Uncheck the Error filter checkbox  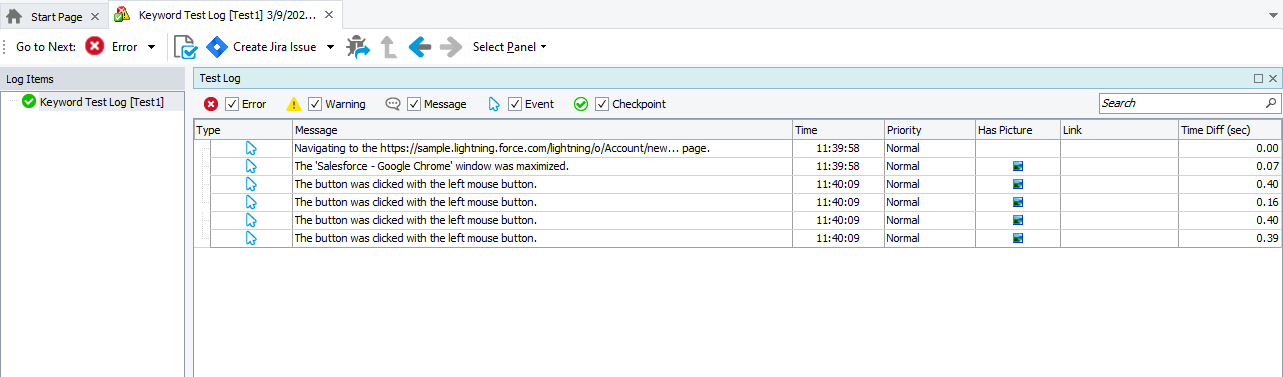point(232,104)
